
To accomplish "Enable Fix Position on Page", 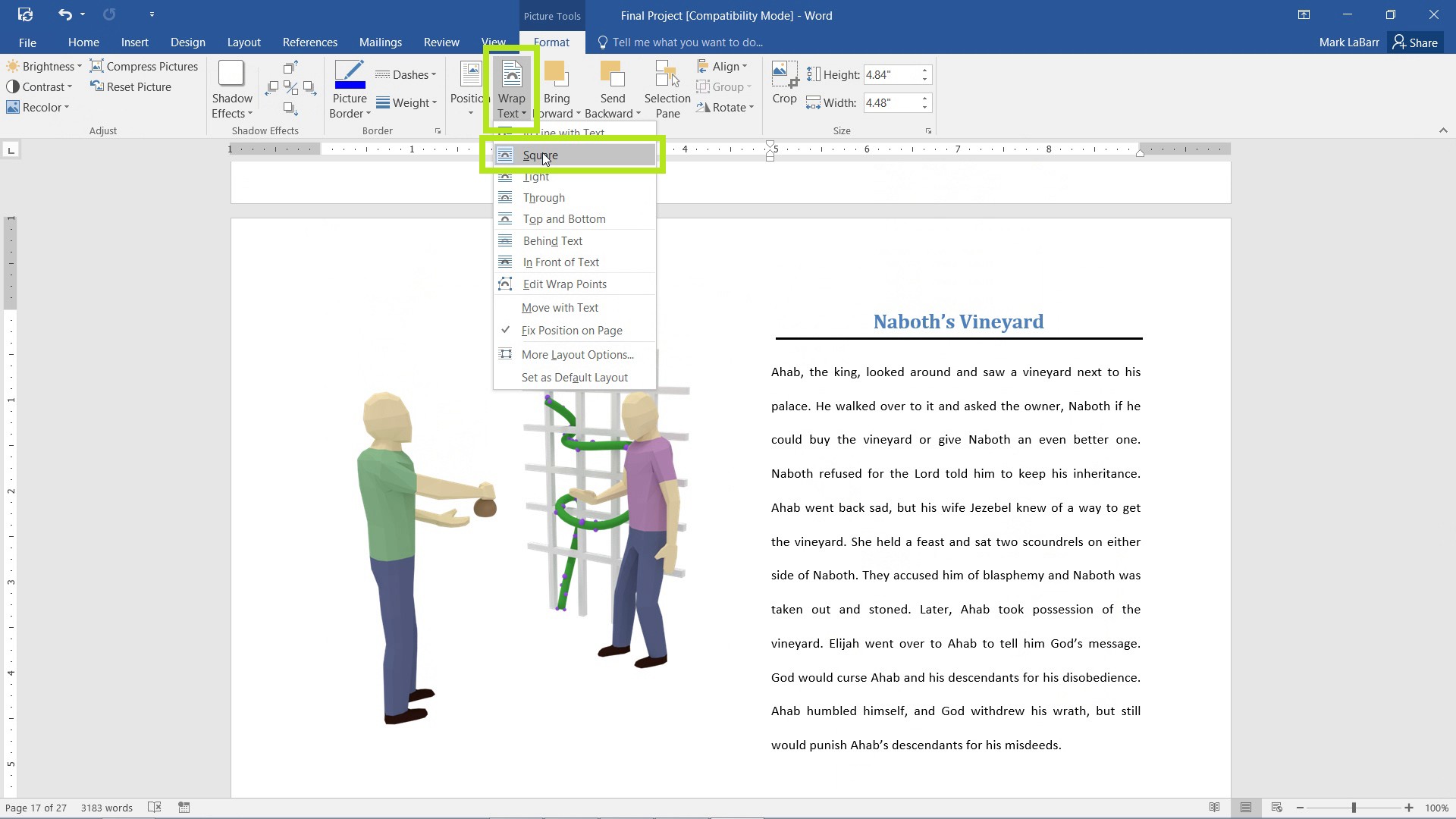I will (572, 330).
